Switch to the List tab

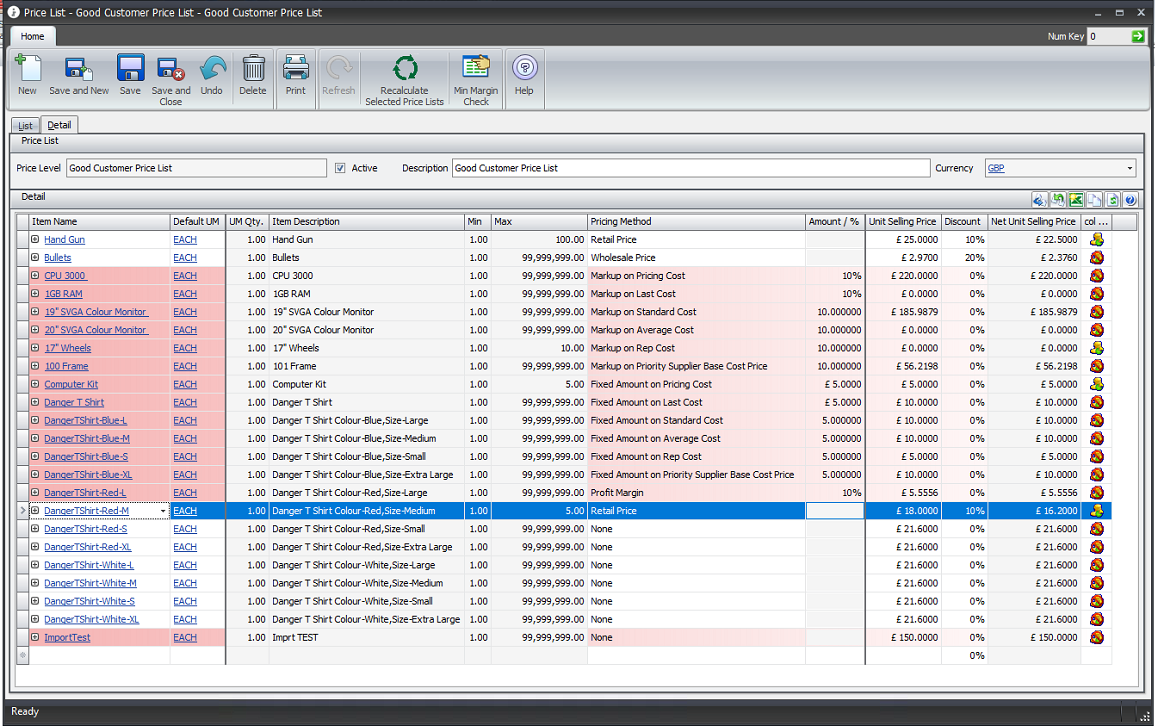pyautogui.click(x=24, y=124)
